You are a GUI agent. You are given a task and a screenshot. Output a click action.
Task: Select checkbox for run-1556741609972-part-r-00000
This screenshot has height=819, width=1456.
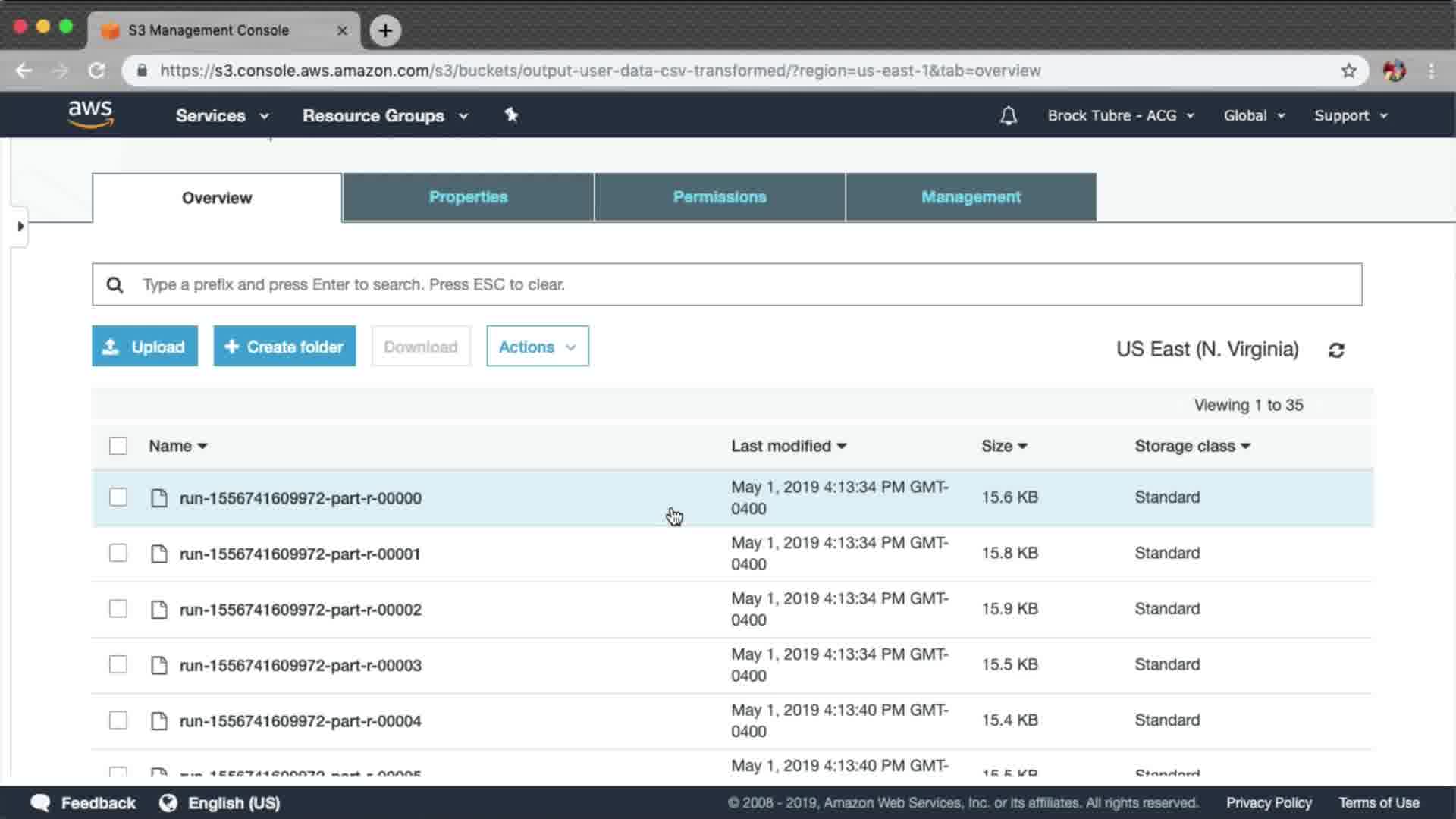[118, 497]
